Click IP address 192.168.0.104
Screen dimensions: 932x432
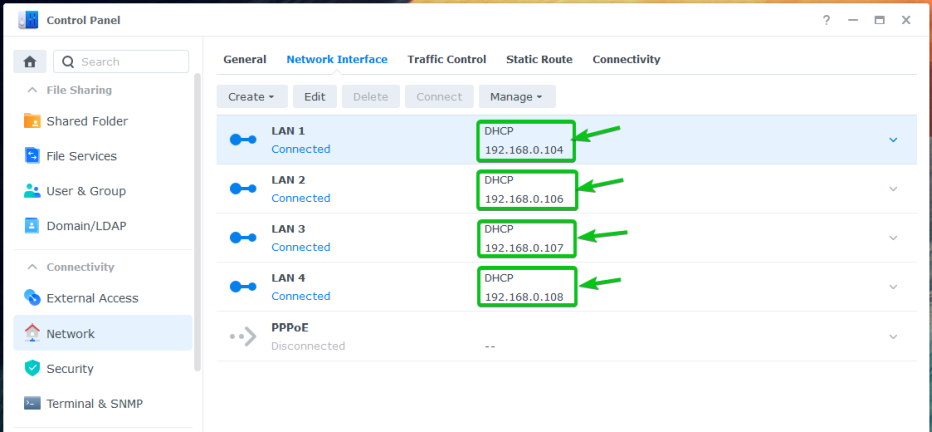tap(524, 150)
